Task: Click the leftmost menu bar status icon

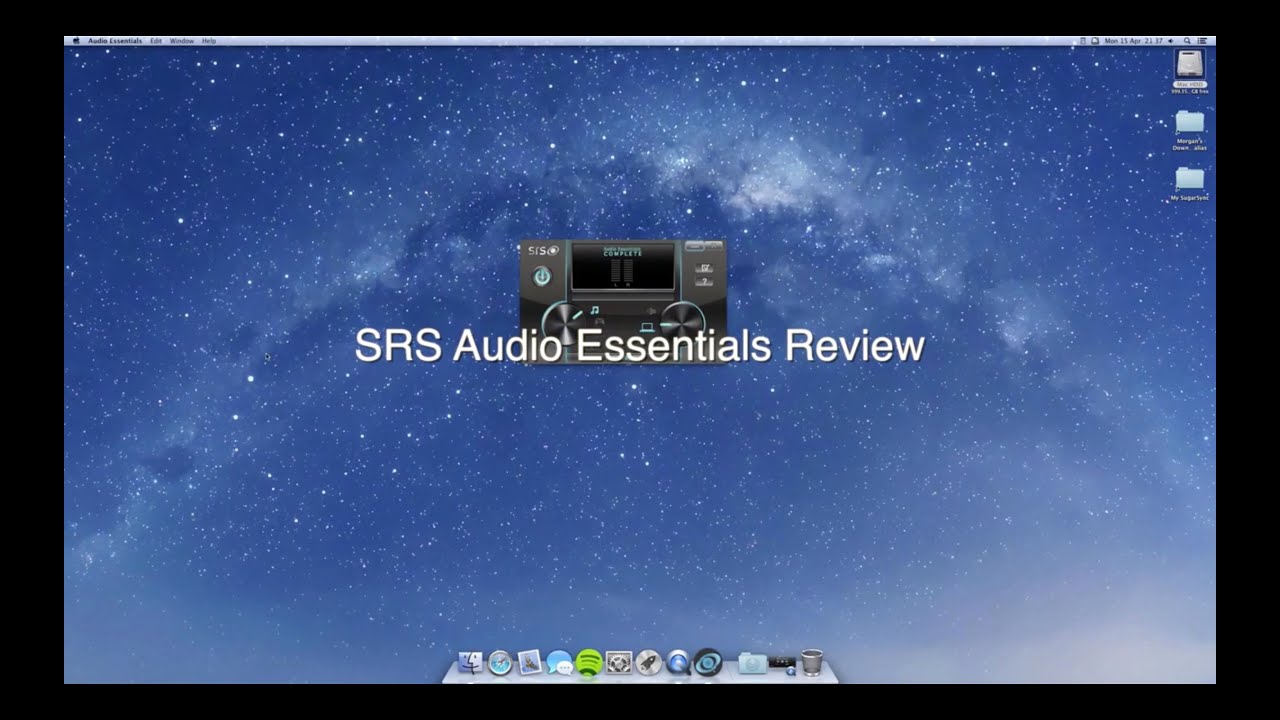Action: [1083, 41]
